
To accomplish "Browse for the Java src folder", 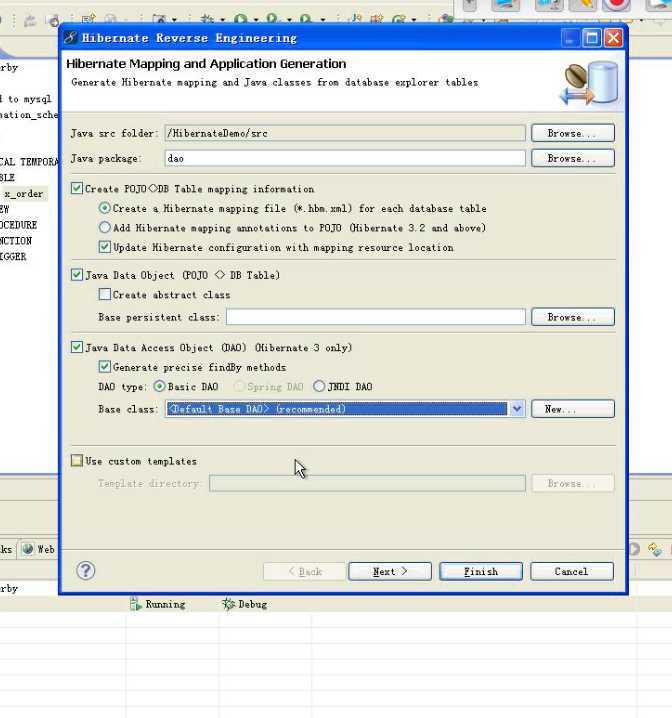I will coord(573,133).
